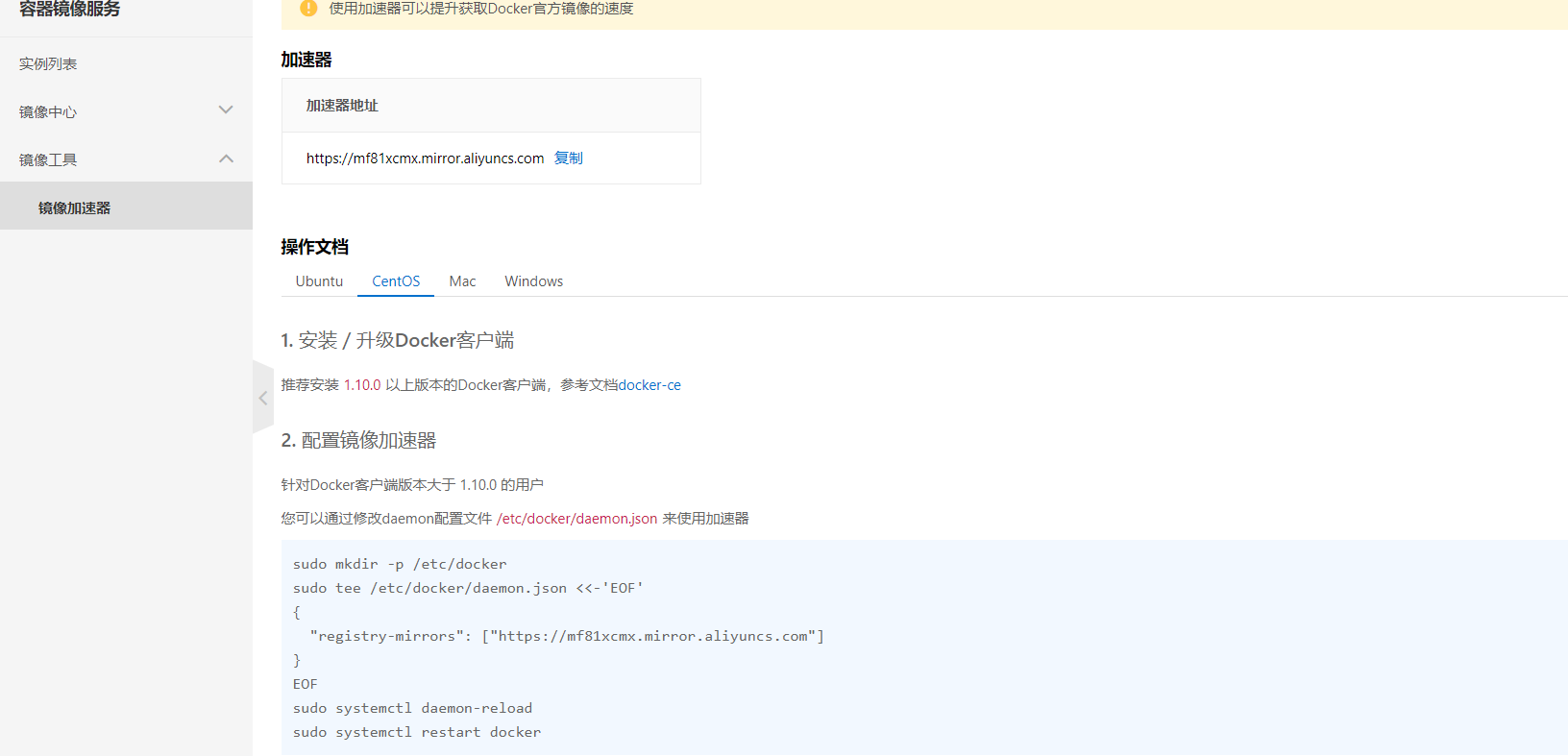Click the yellow banner text about 加速器

pyautogui.click(x=481, y=9)
